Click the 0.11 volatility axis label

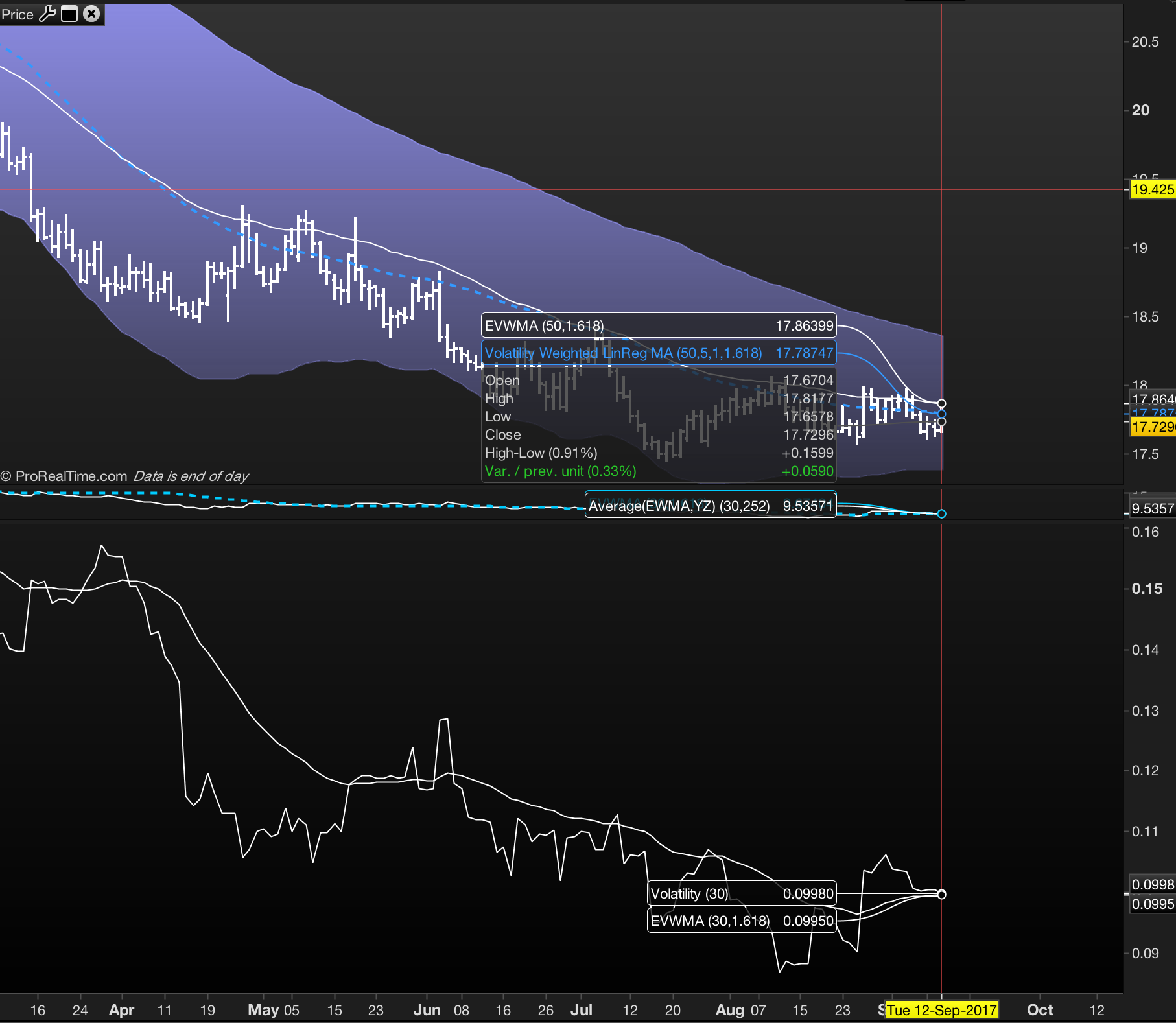click(x=1145, y=832)
